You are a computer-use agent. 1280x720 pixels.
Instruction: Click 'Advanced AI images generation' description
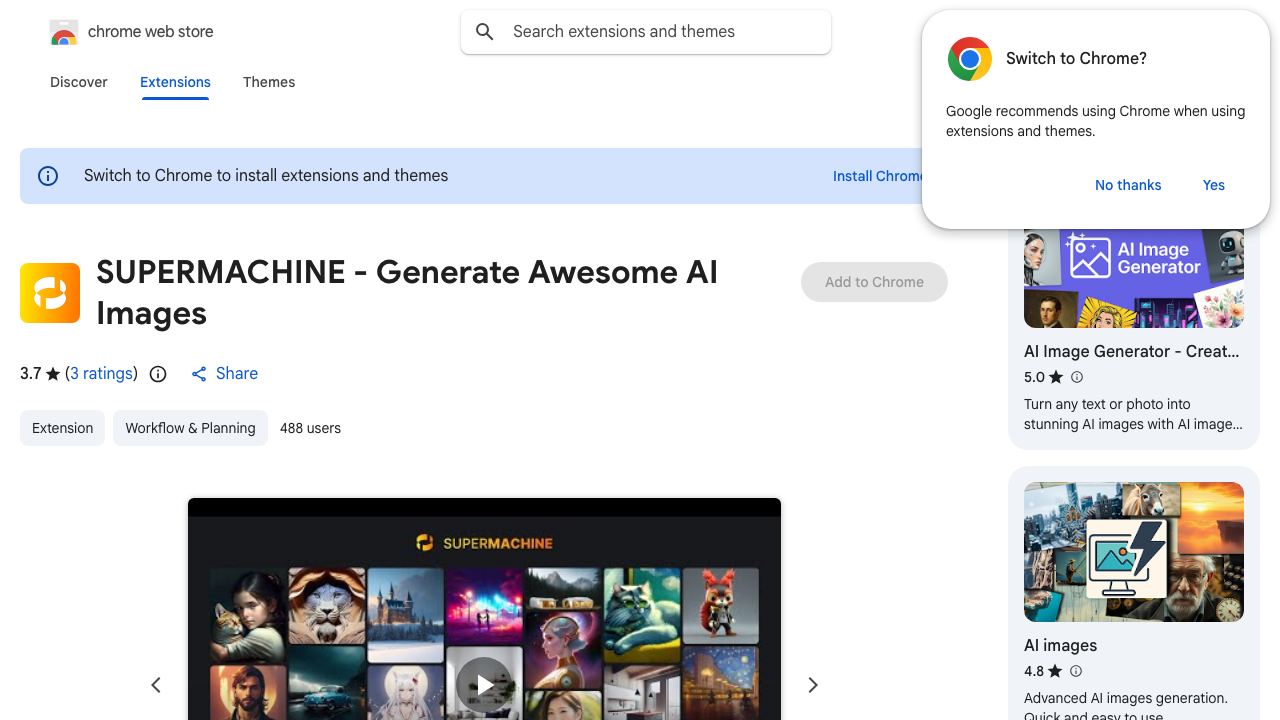(x=1126, y=707)
